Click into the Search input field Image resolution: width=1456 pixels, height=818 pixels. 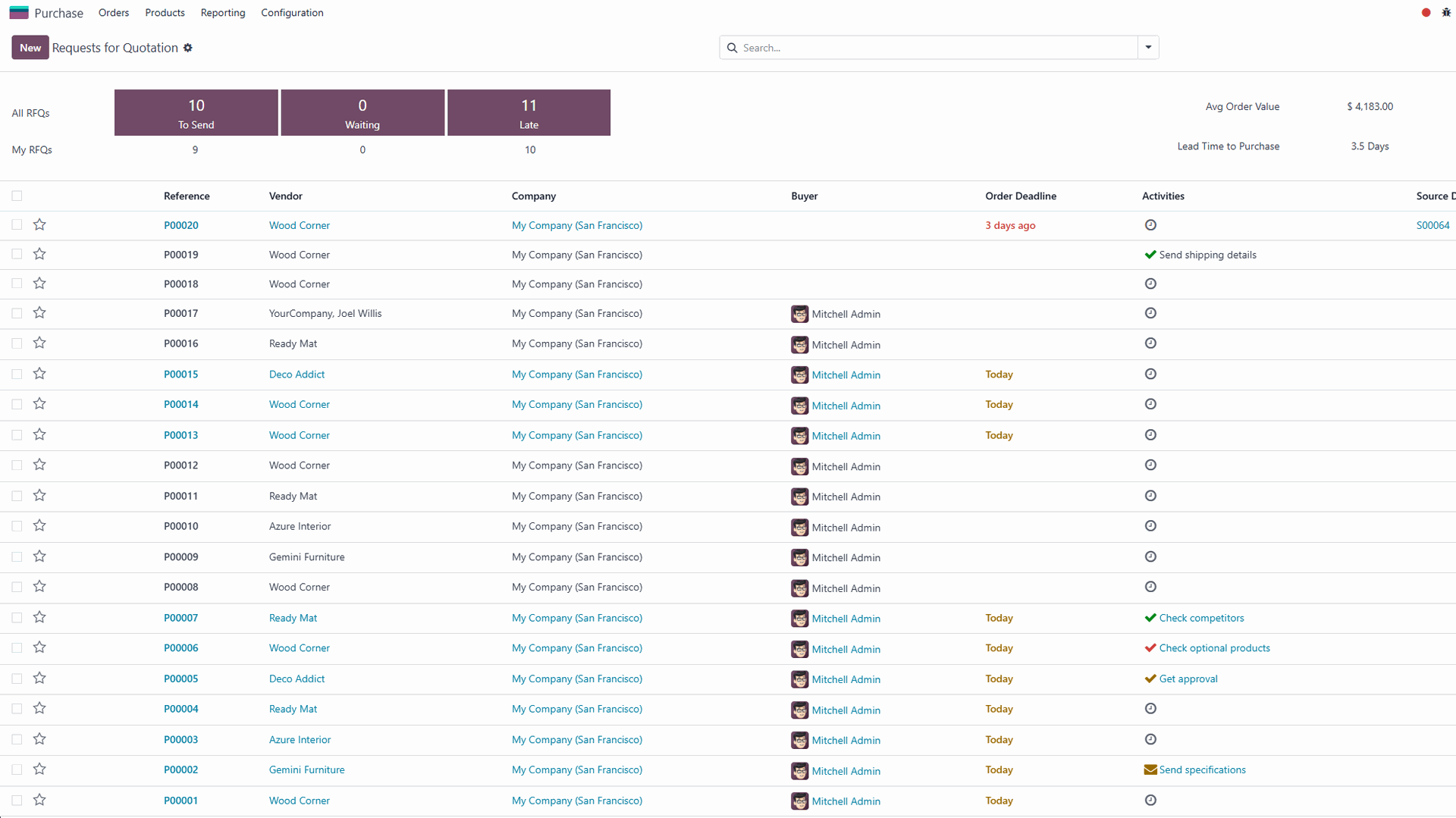click(937, 48)
